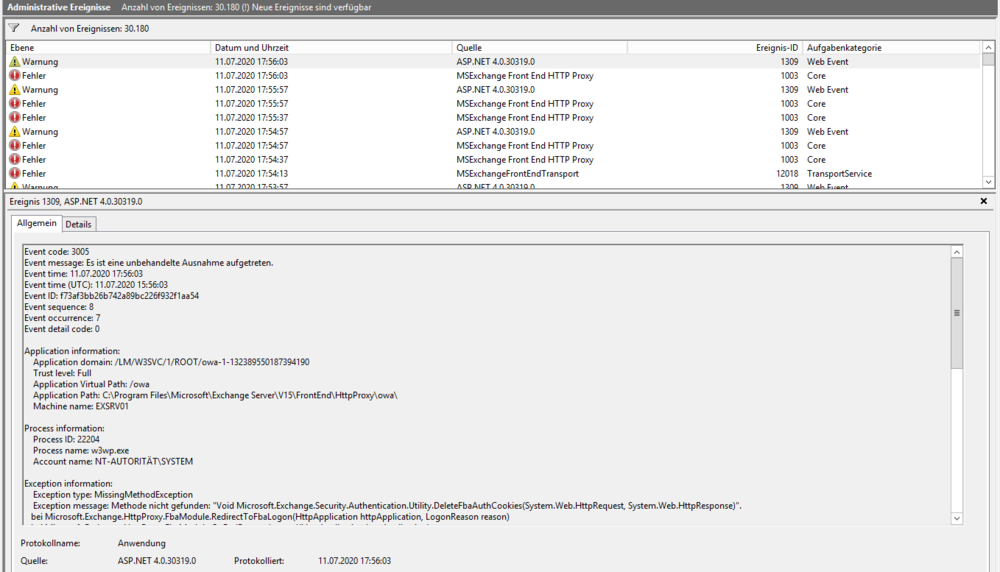This screenshot has height=572, width=1000.
Task: Click the warning icon in the 17:56:03 row
Action: coord(14,62)
